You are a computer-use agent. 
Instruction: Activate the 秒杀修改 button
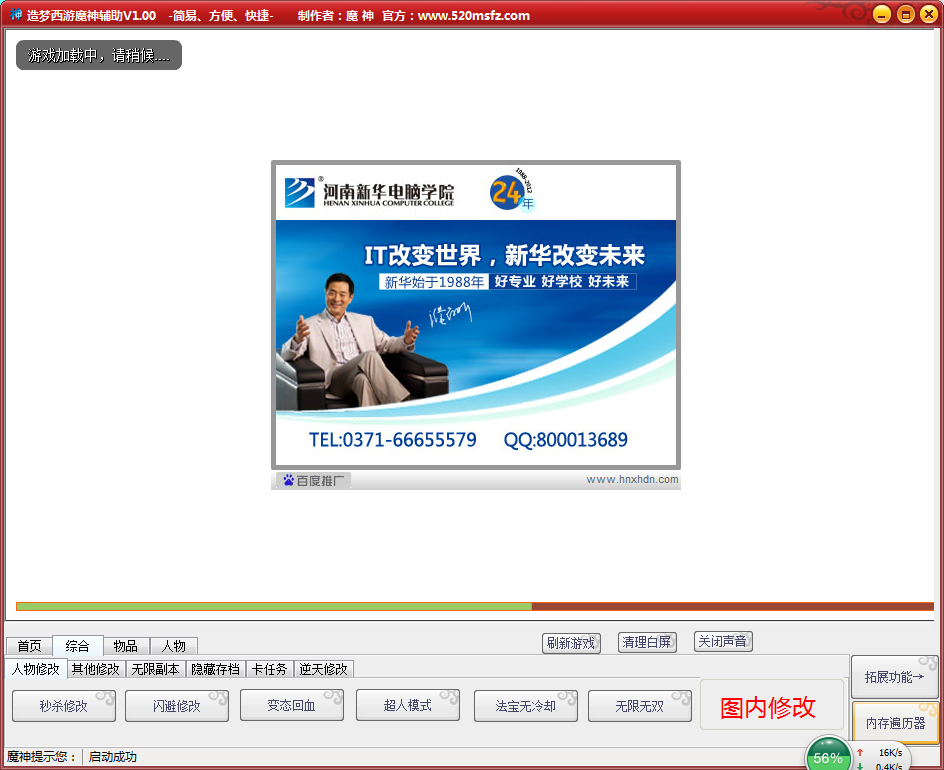(64, 706)
